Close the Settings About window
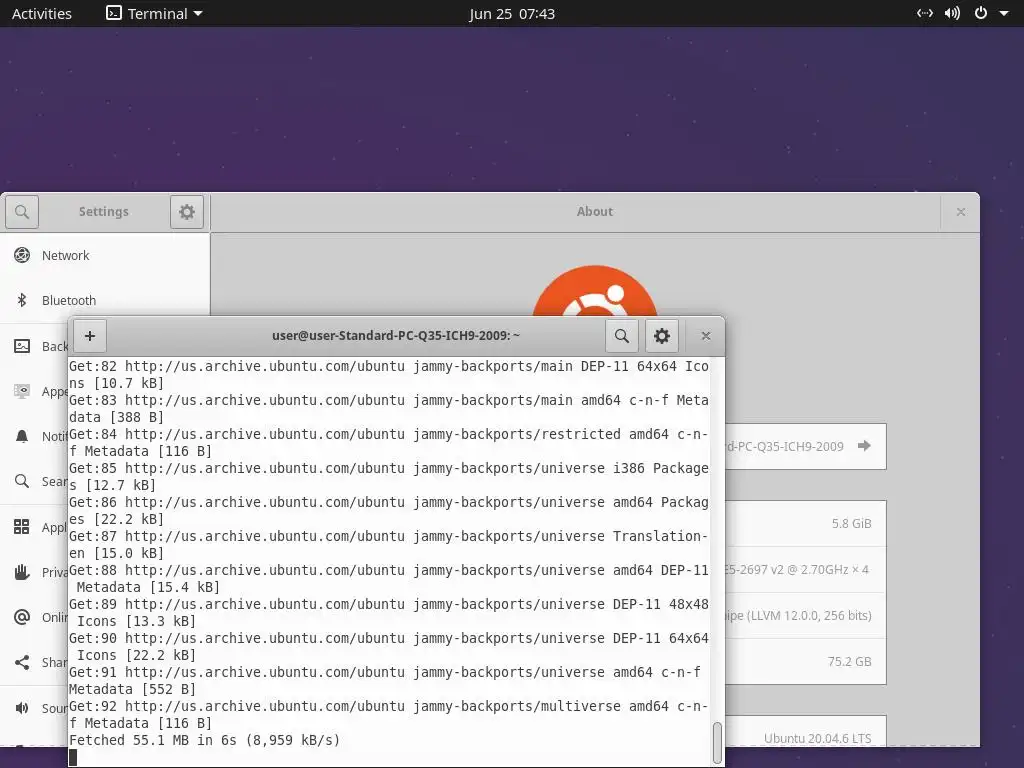The height and width of the screenshot is (768, 1024). point(961,212)
